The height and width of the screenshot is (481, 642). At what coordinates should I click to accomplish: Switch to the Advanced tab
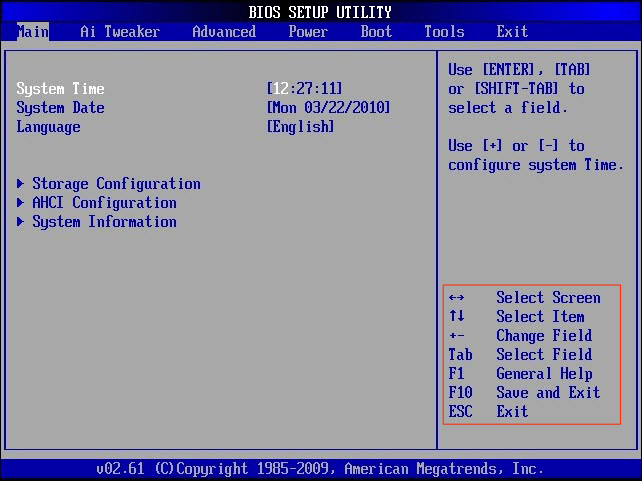pyautogui.click(x=224, y=32)
